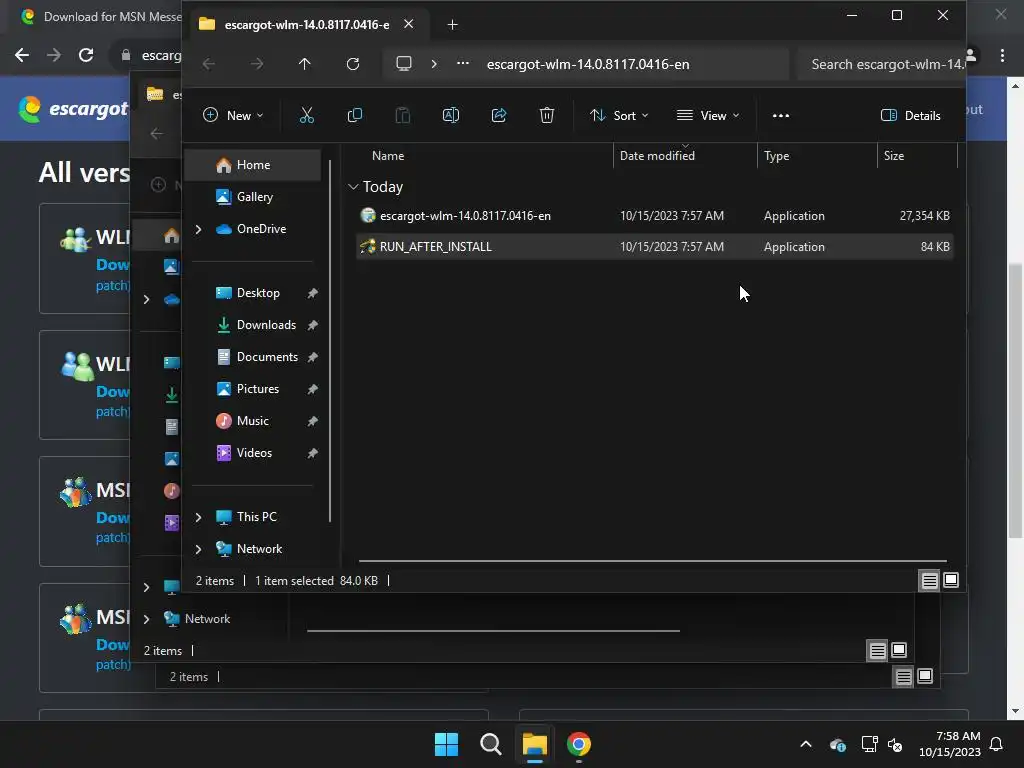Sort by Name column header

388,156
